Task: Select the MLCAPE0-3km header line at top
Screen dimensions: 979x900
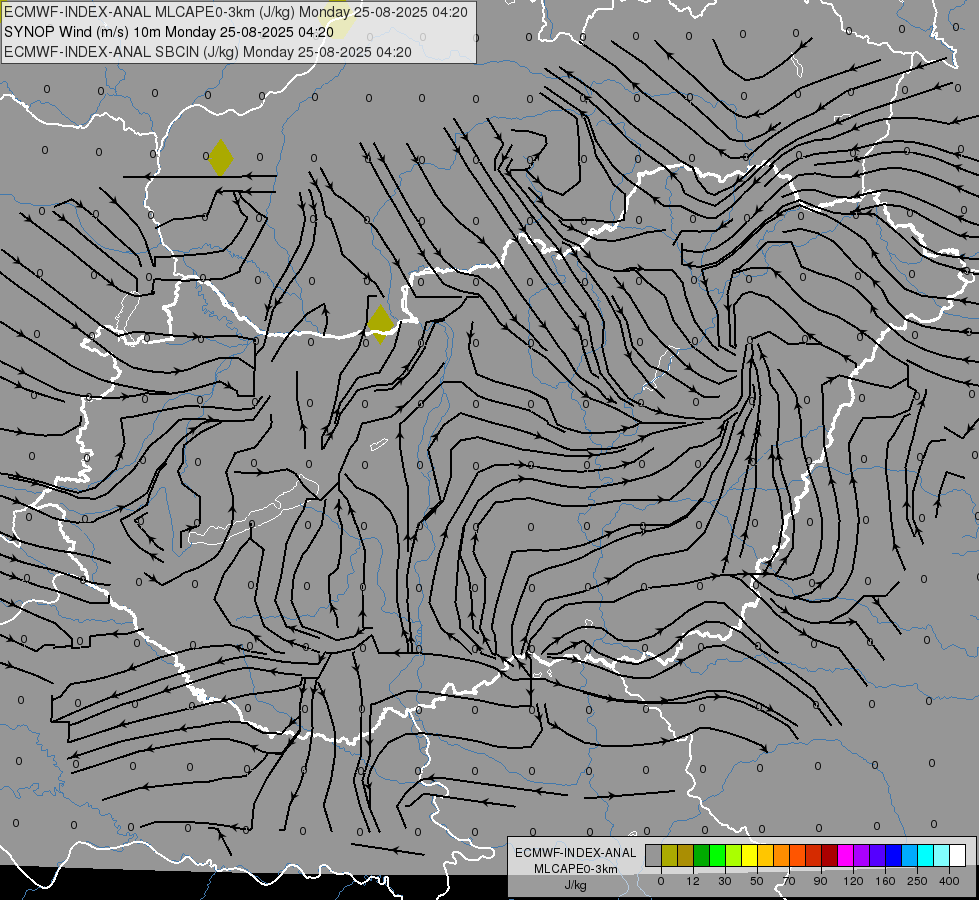Action: coord(235,12)
